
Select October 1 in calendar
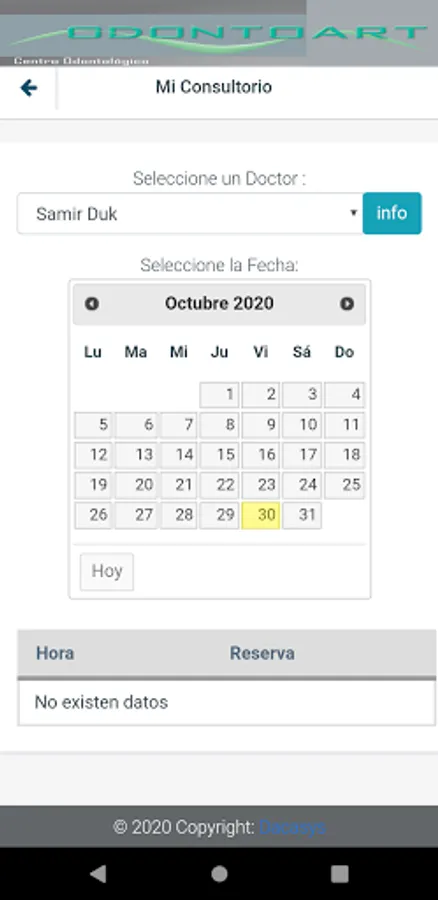(219, 395)
